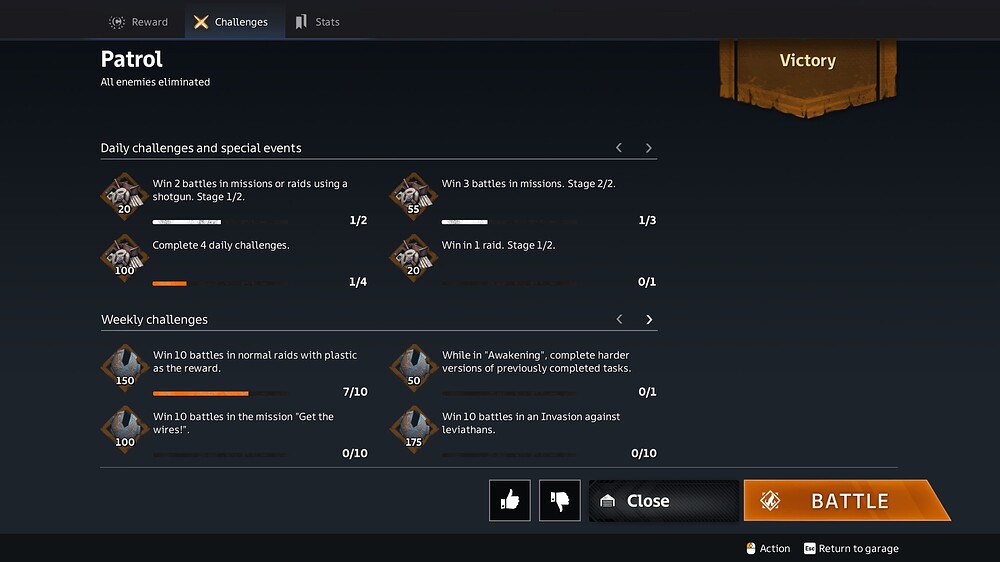Click the Close button
The image size is (1000, 562).
coord(663,500)
